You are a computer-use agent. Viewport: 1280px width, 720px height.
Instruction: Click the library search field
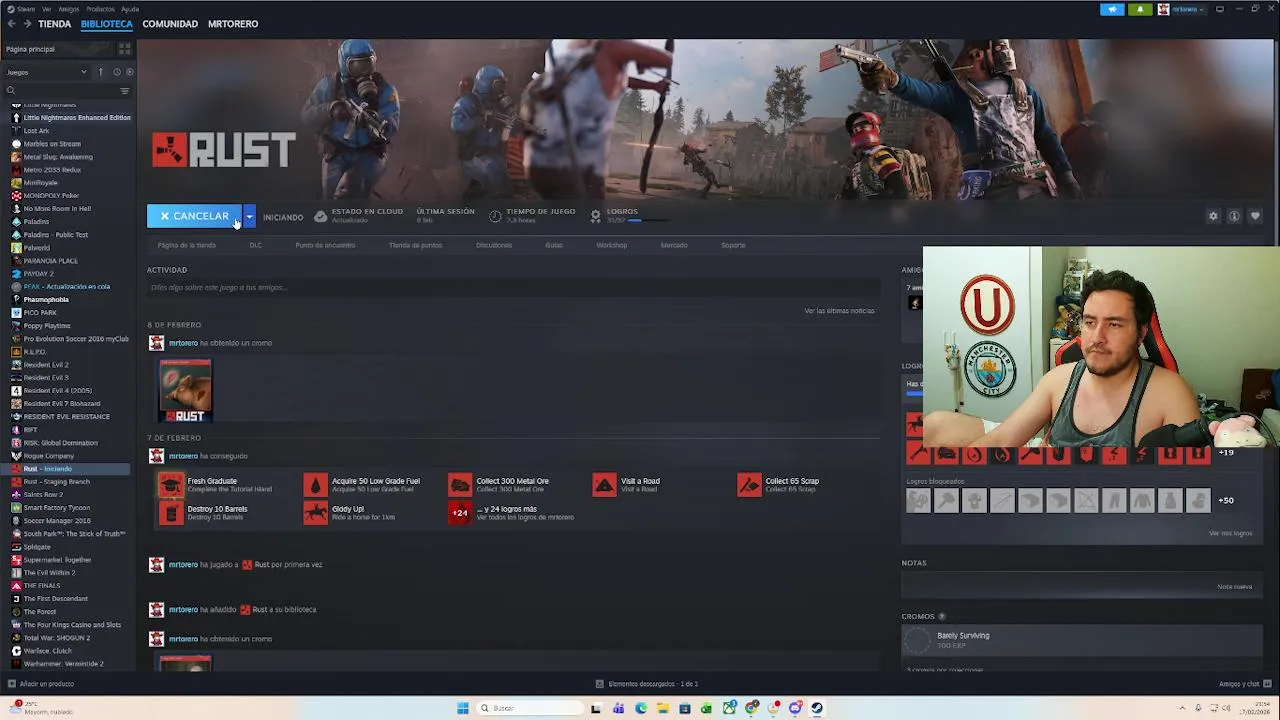point(60,91)
